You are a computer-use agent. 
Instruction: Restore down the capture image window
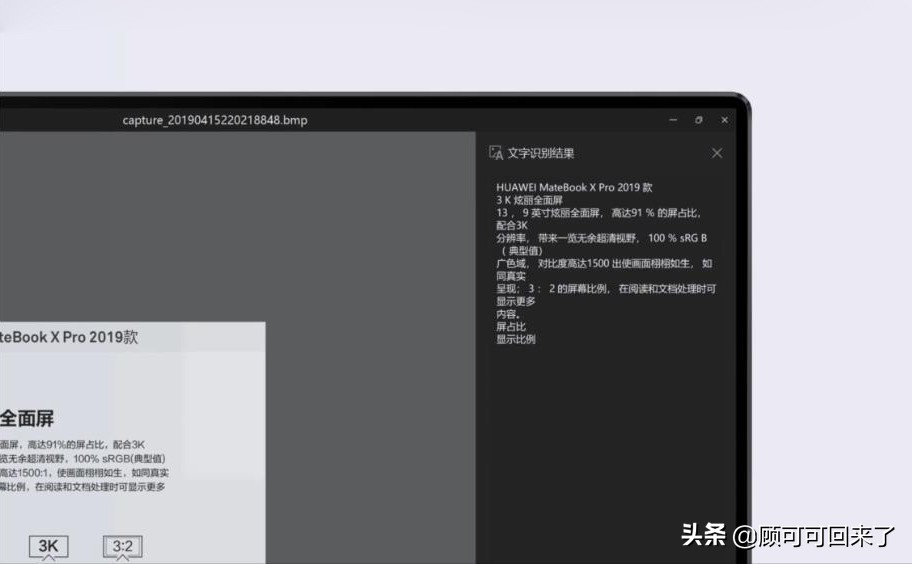click(699, 120)
